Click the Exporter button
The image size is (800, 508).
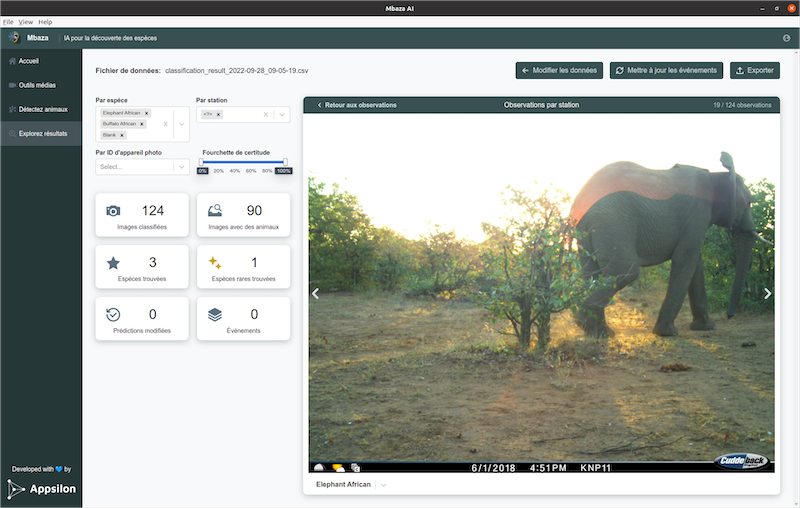click(x=755, y=70)
